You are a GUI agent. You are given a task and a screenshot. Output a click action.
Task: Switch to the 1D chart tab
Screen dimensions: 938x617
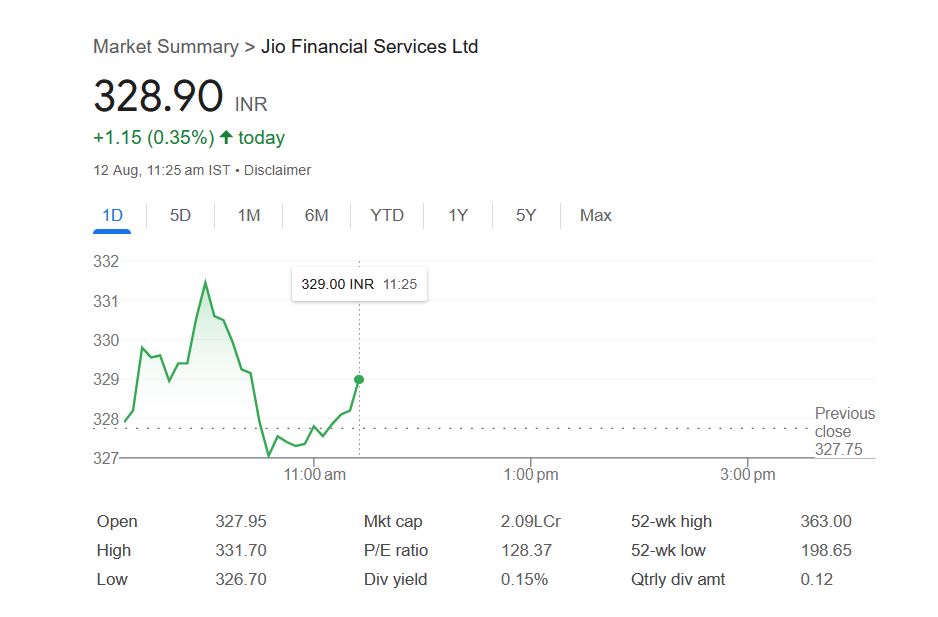(112, 216)
